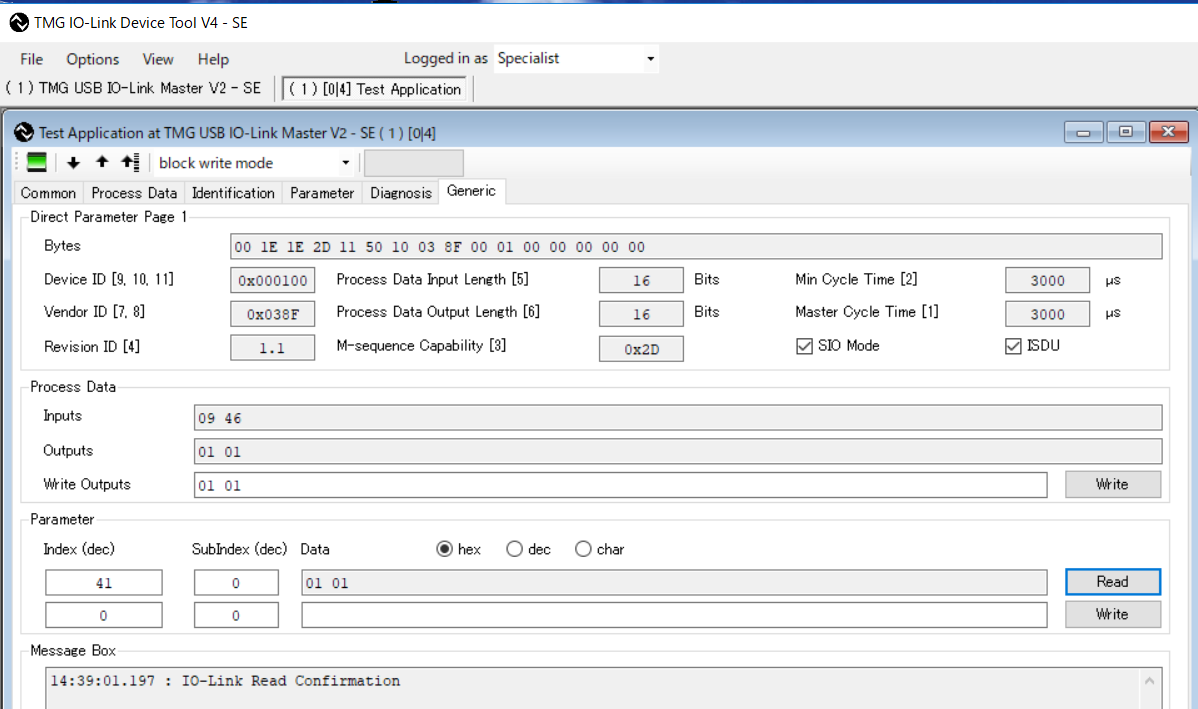This screenshot has height=709, width=1198.
Task: Click the Revision ID value 1.1
Action: [x=273, y=348]
